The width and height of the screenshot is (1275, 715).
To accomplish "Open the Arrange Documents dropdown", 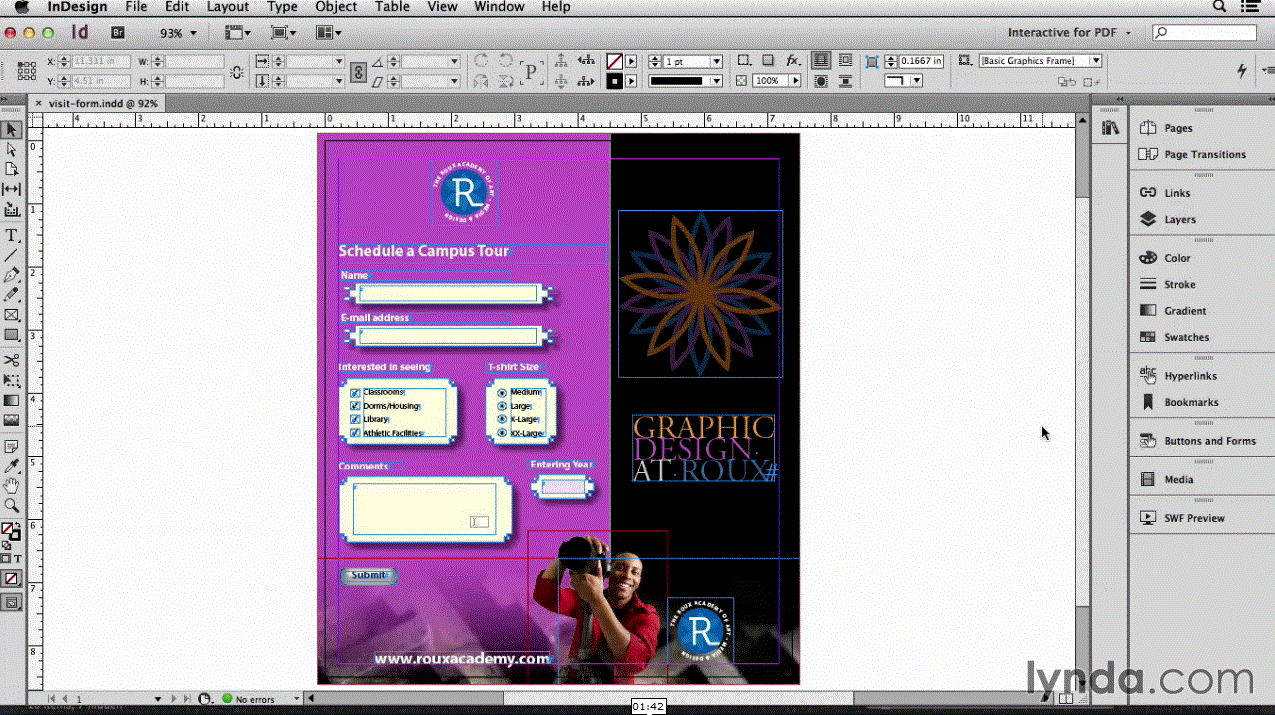I will pyautogui.click(x=329, y=33).
